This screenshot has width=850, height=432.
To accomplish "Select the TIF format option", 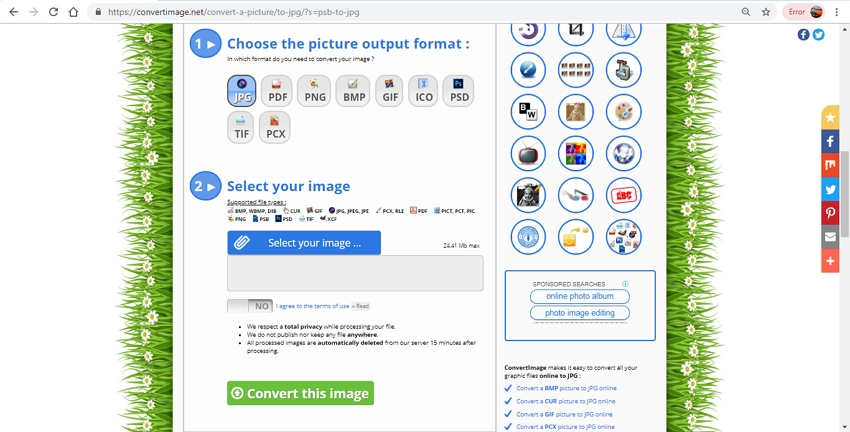I will (x=241, y=127).
